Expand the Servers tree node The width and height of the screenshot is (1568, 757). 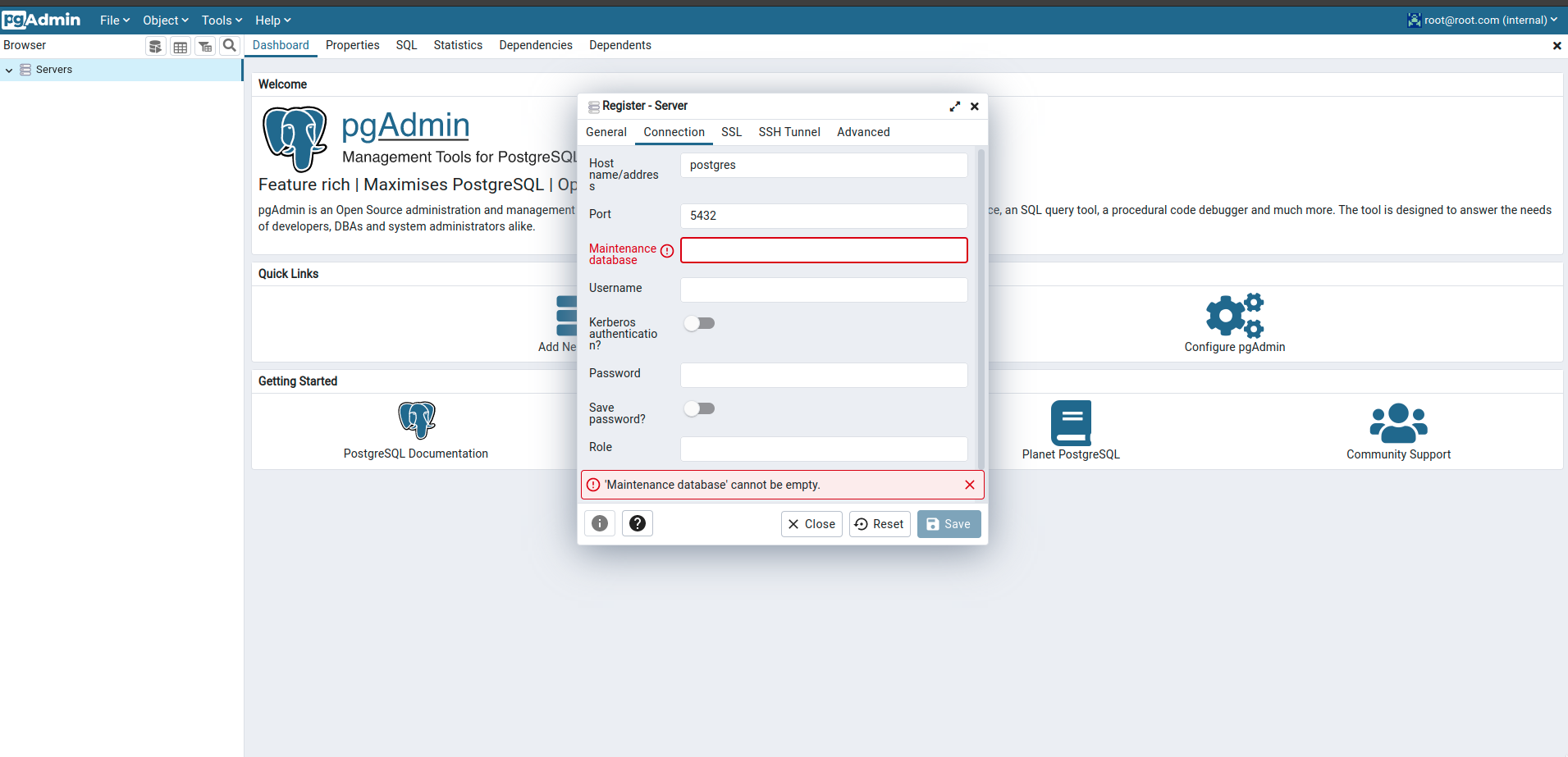point(9,69)
